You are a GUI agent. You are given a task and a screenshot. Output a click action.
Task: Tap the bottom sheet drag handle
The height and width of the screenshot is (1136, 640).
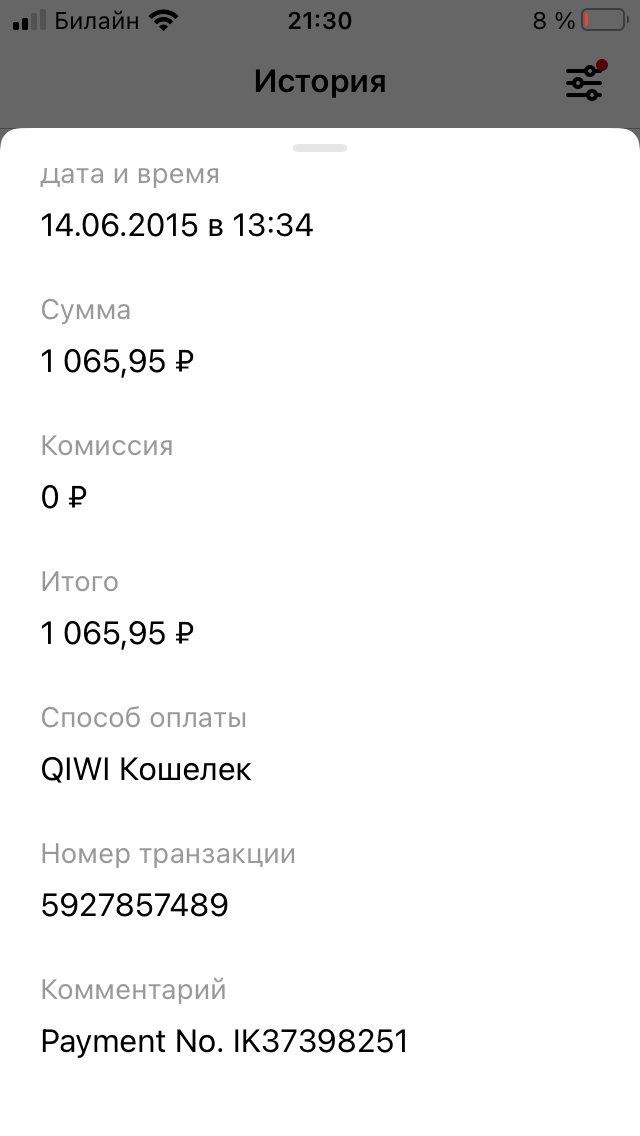pyautogui.click(x=320, y=148)
